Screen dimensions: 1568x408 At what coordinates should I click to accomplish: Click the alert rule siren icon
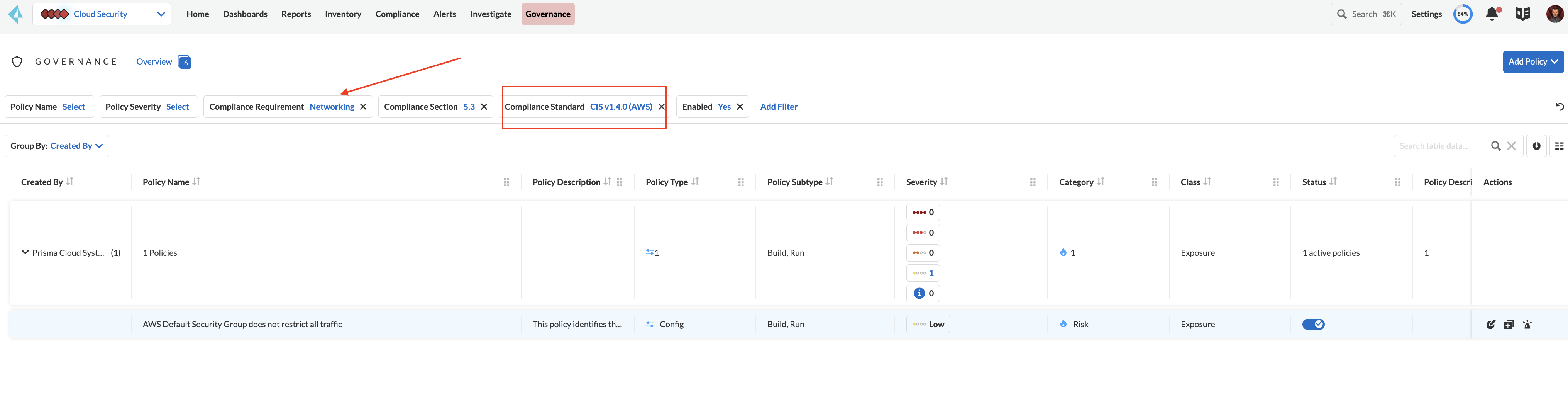1527,325
